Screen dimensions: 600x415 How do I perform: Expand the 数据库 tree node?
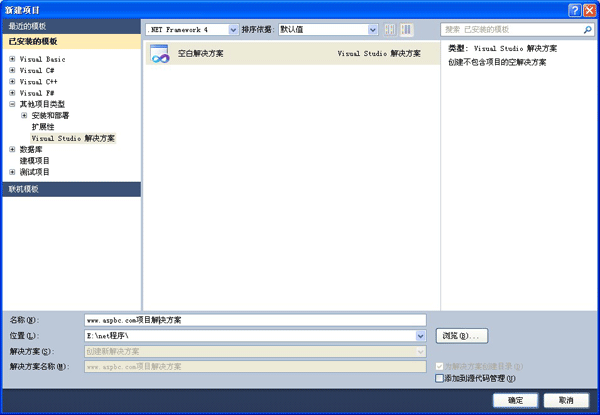[12, 150]
